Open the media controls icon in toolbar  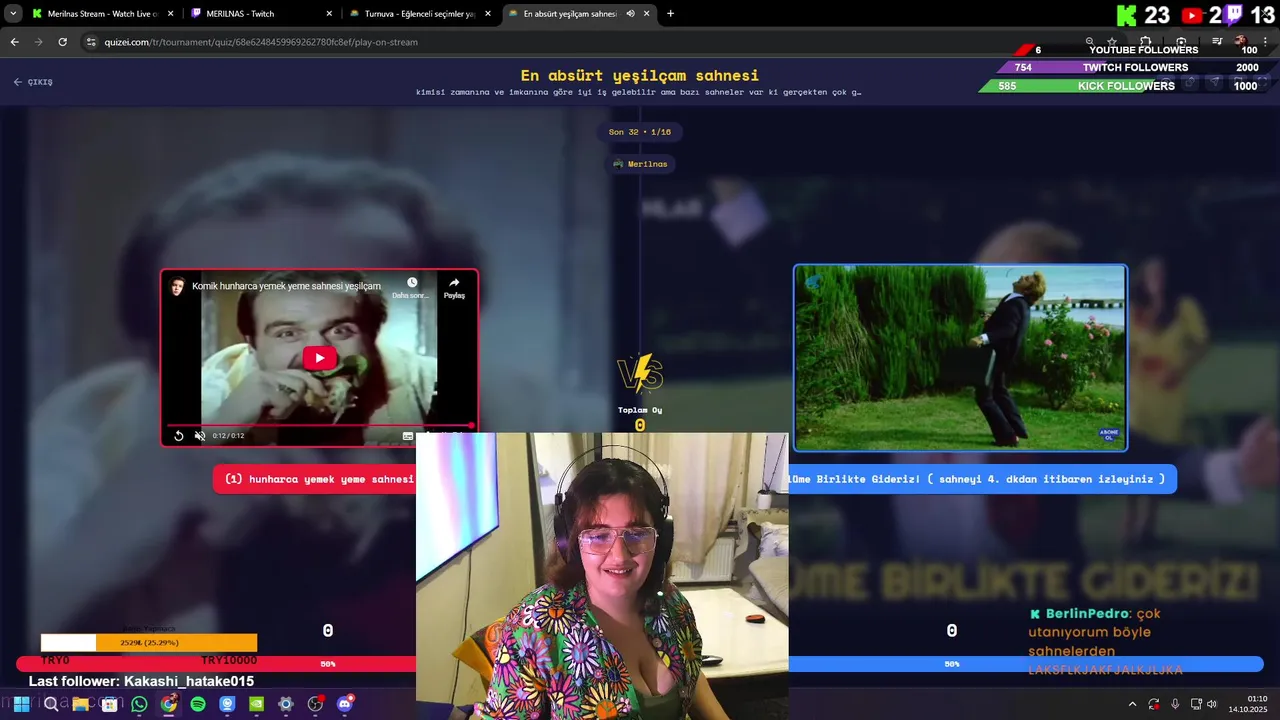coord(1217,42)
